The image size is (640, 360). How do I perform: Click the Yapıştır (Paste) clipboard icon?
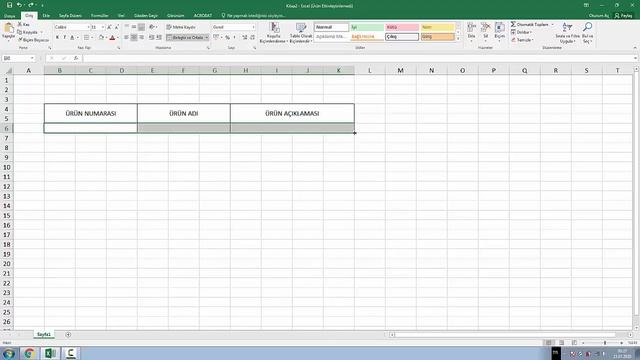pyautogui.click(x=8, y=29)
